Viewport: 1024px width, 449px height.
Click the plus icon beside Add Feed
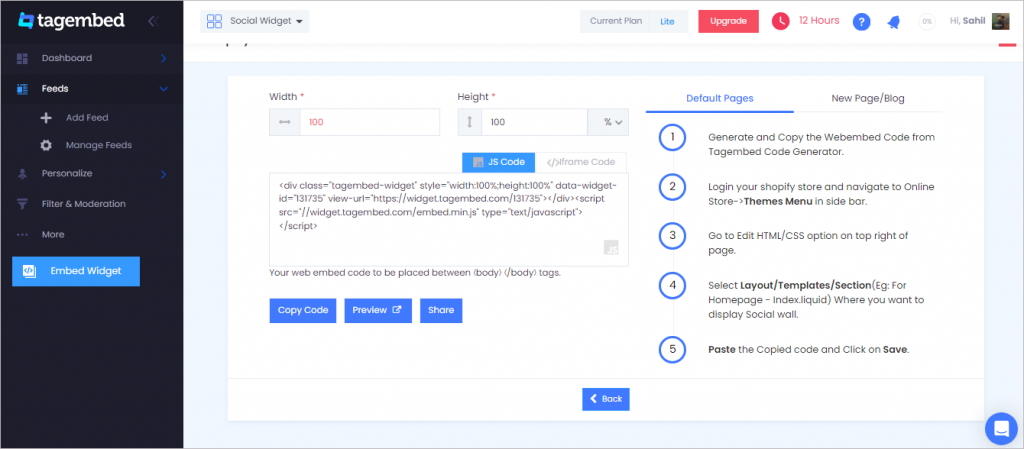pyautogui.click(x=46, y=118)
